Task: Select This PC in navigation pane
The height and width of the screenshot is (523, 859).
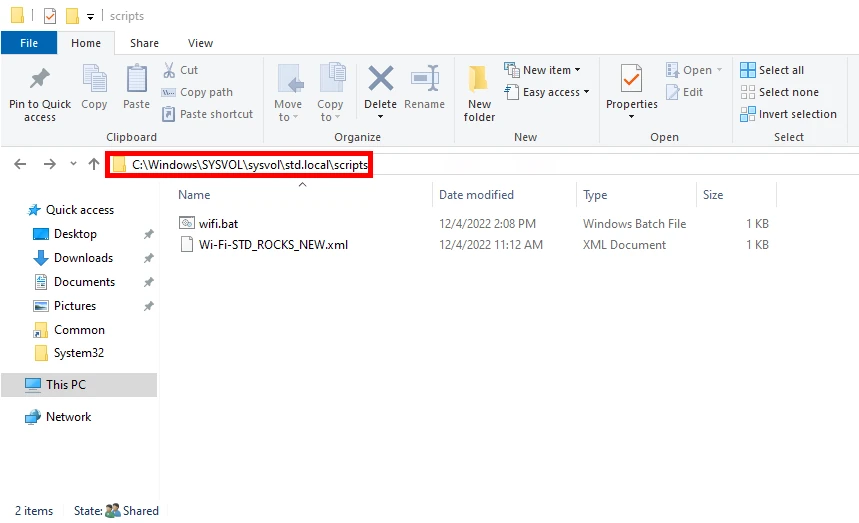Action: point(79,384)
